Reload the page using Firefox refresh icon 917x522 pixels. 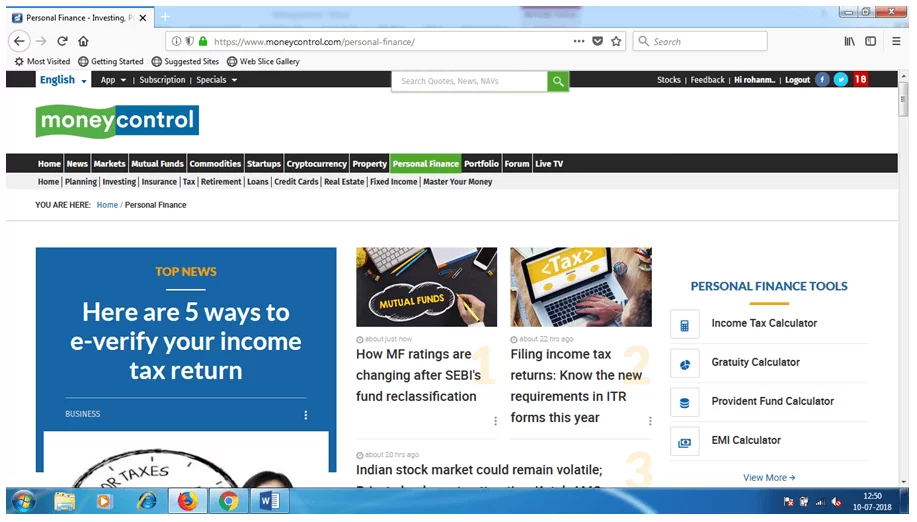pyautogui.click(x=62, y=42)
